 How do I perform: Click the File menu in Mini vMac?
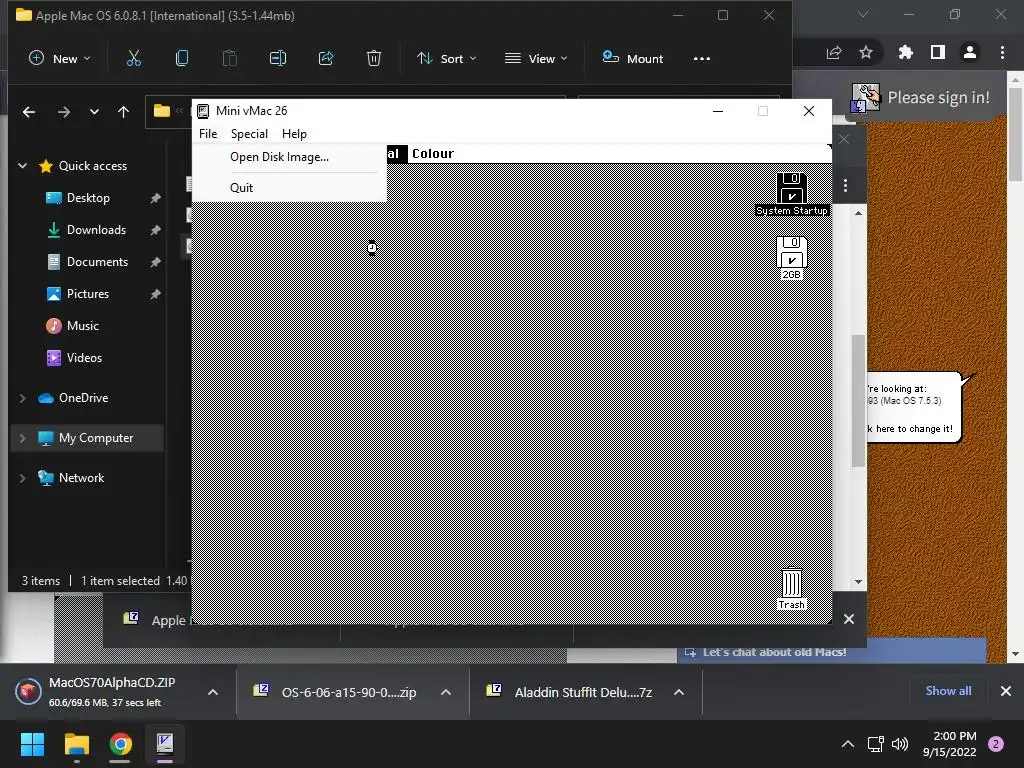coord(208,134)
